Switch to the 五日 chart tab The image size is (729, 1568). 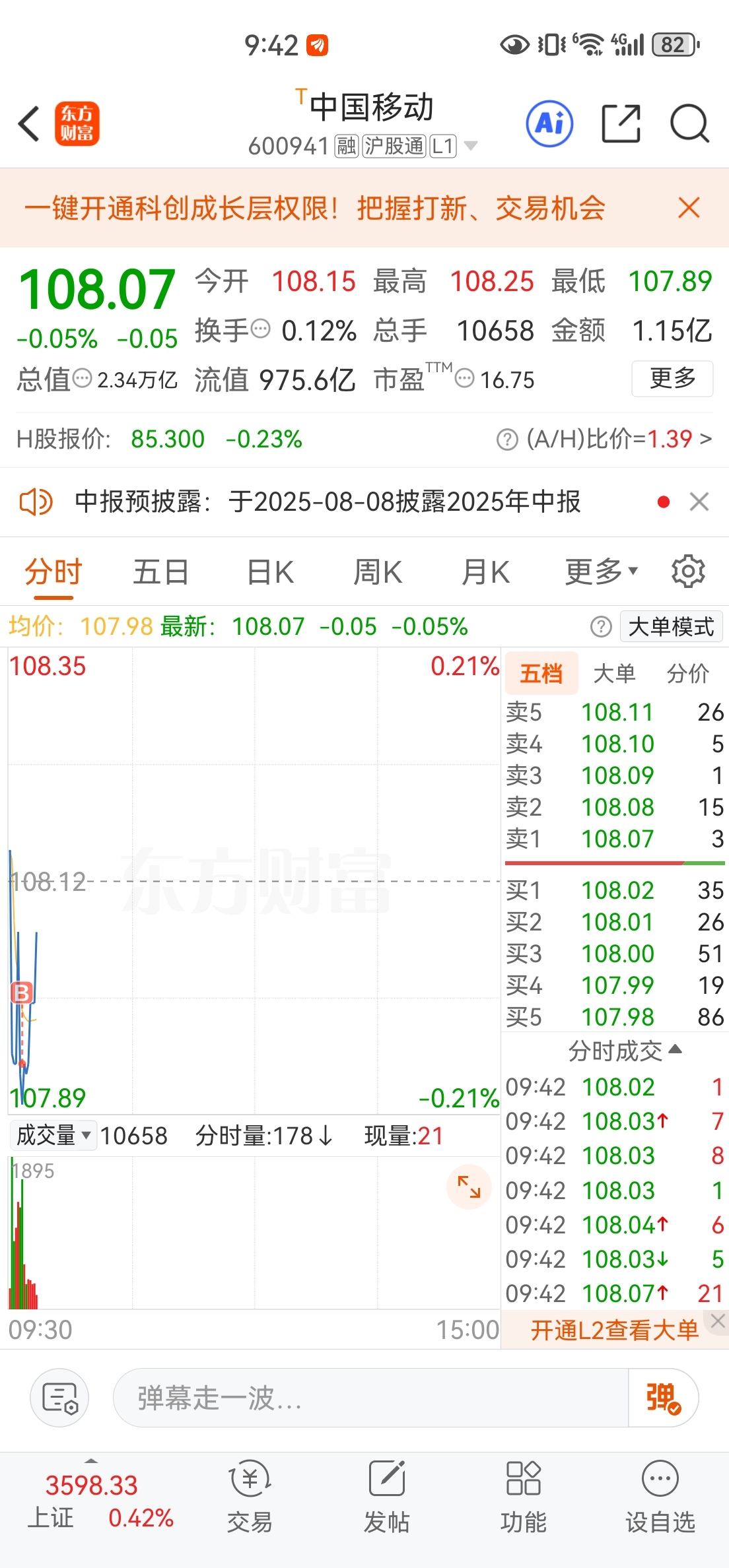click(161, 572)
